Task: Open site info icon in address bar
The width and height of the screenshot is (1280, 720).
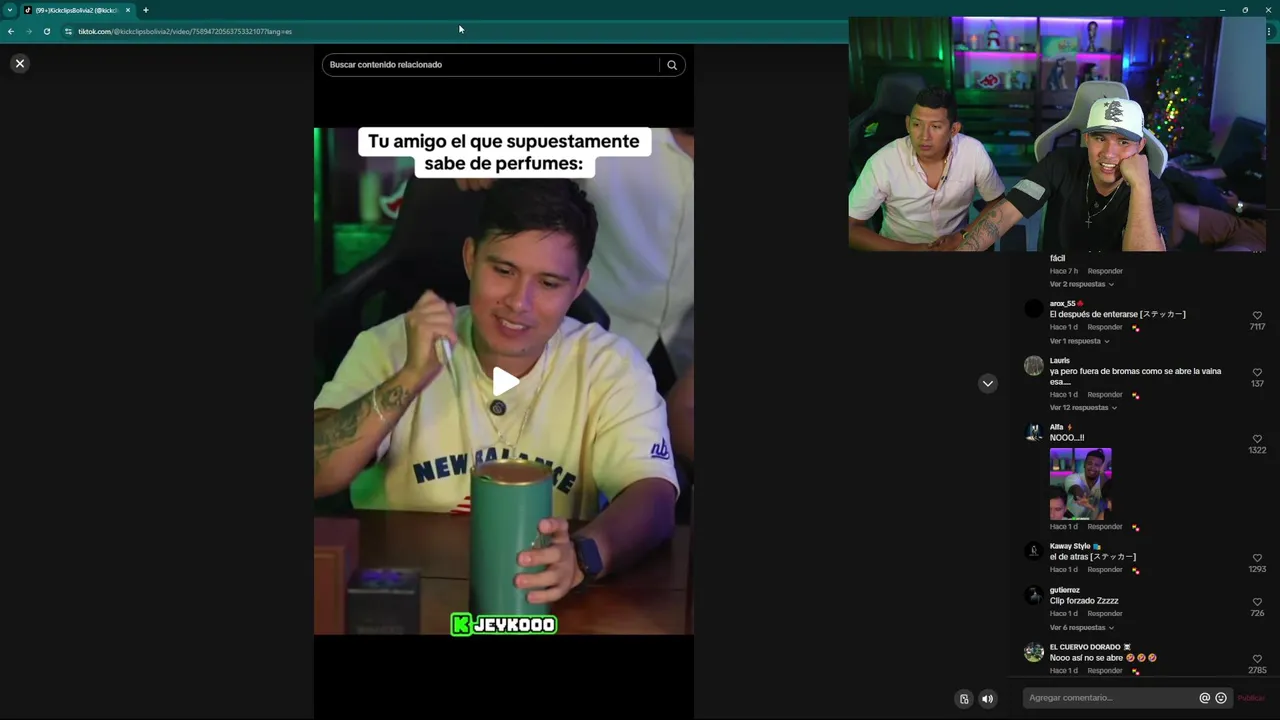Action: (68, 31)
